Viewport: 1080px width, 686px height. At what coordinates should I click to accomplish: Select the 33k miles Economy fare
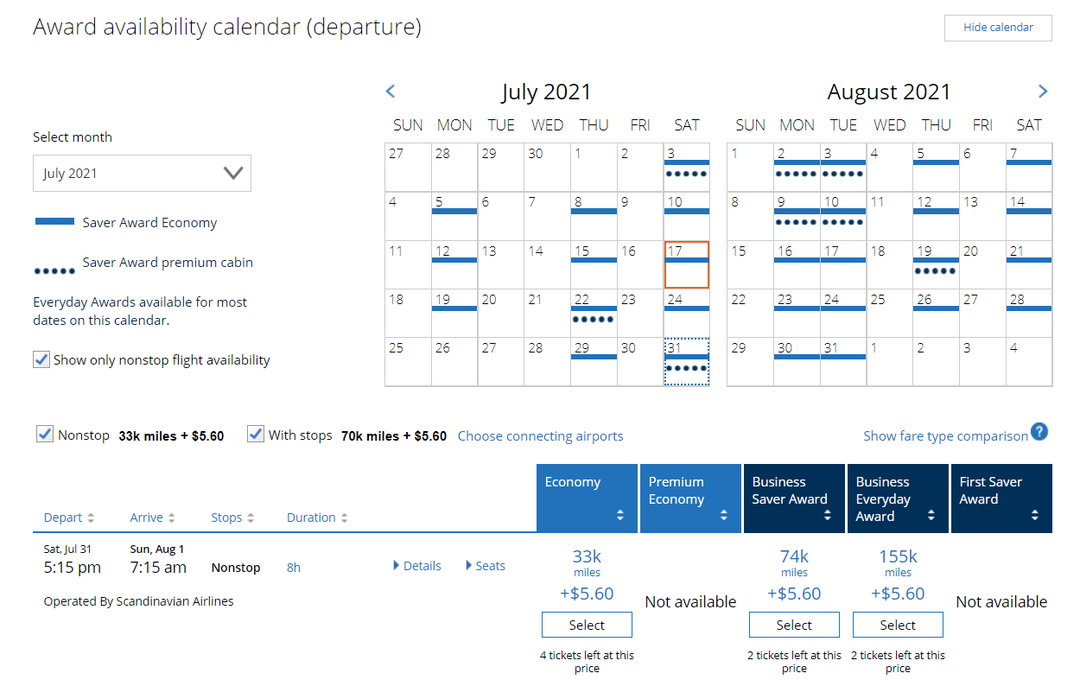pos(587,625)
